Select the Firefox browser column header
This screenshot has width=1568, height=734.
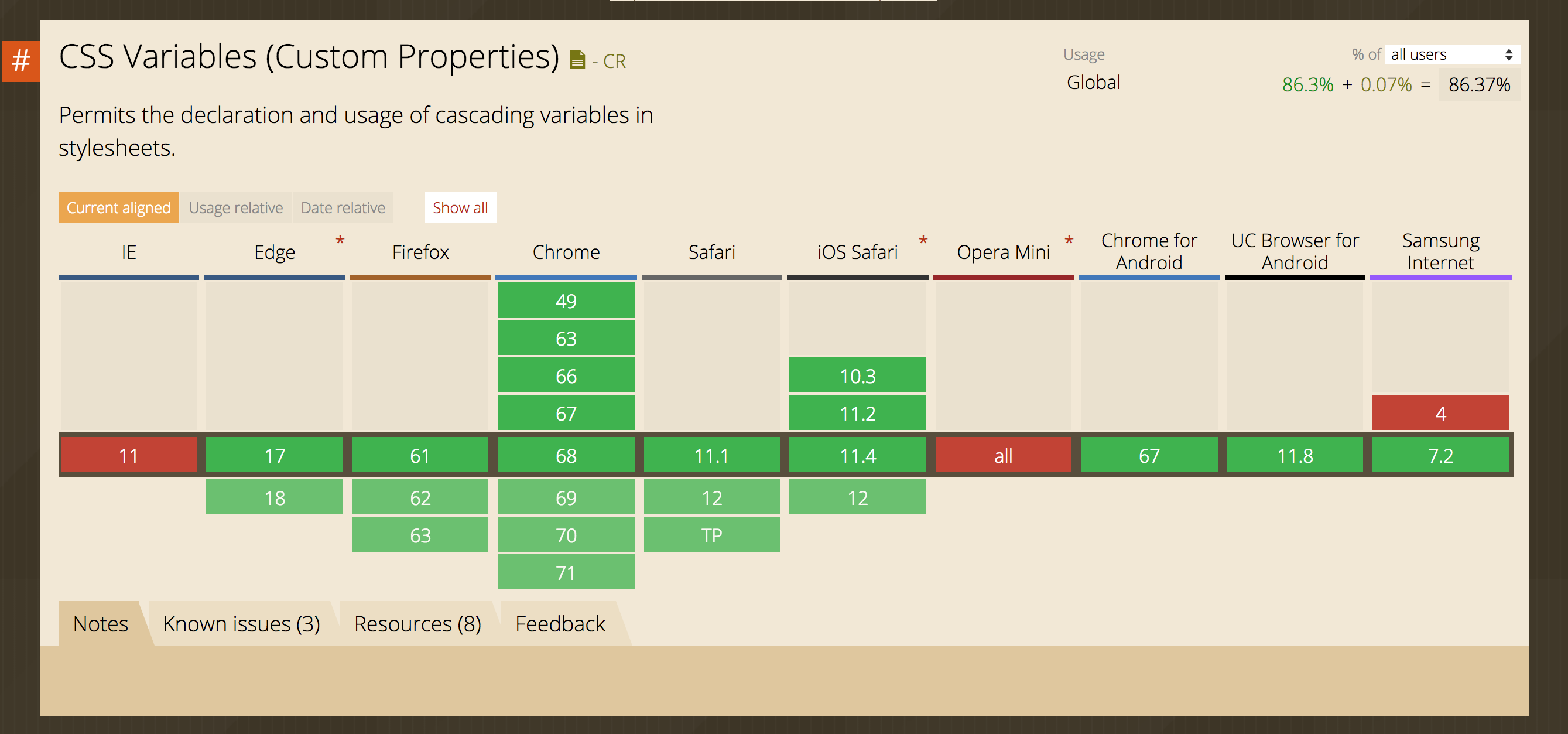(x=420, y=251)
